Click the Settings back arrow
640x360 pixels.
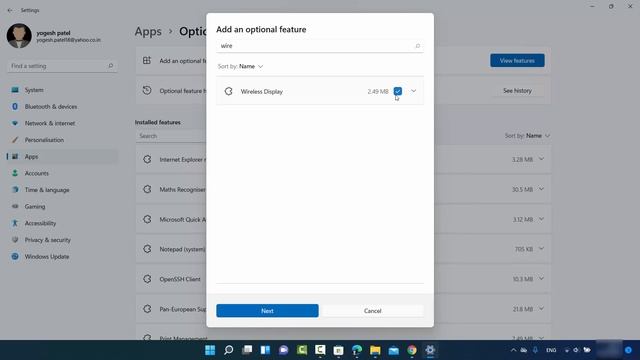pos(10,10)
